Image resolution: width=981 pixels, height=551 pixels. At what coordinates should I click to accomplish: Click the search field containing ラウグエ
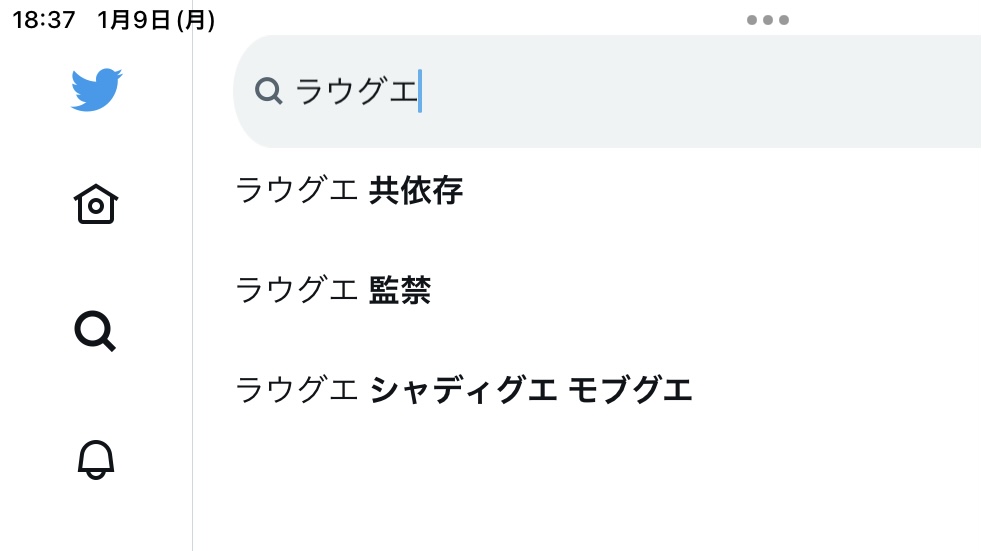[607, 91]
